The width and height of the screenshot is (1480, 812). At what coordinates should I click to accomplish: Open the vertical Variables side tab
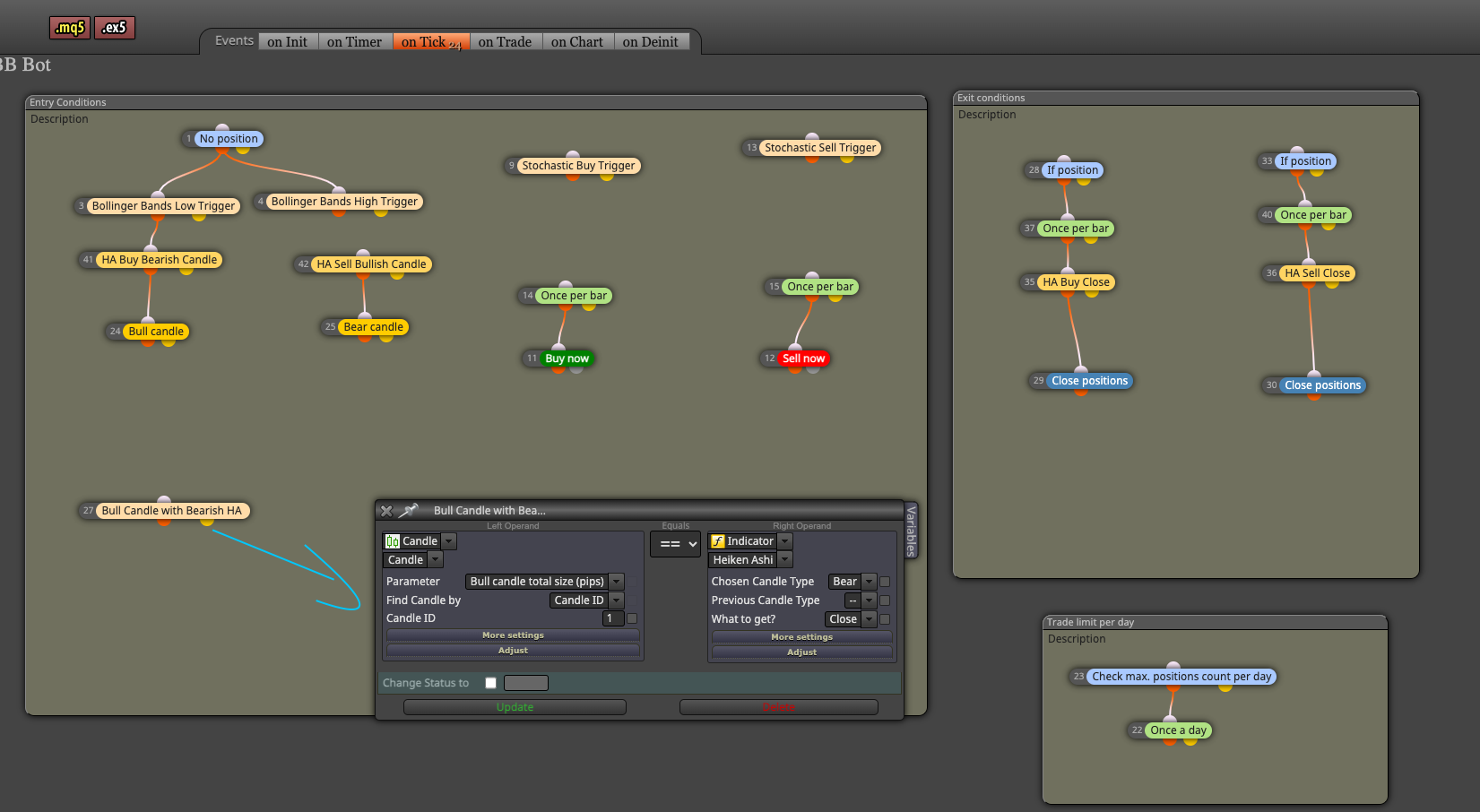911,531
